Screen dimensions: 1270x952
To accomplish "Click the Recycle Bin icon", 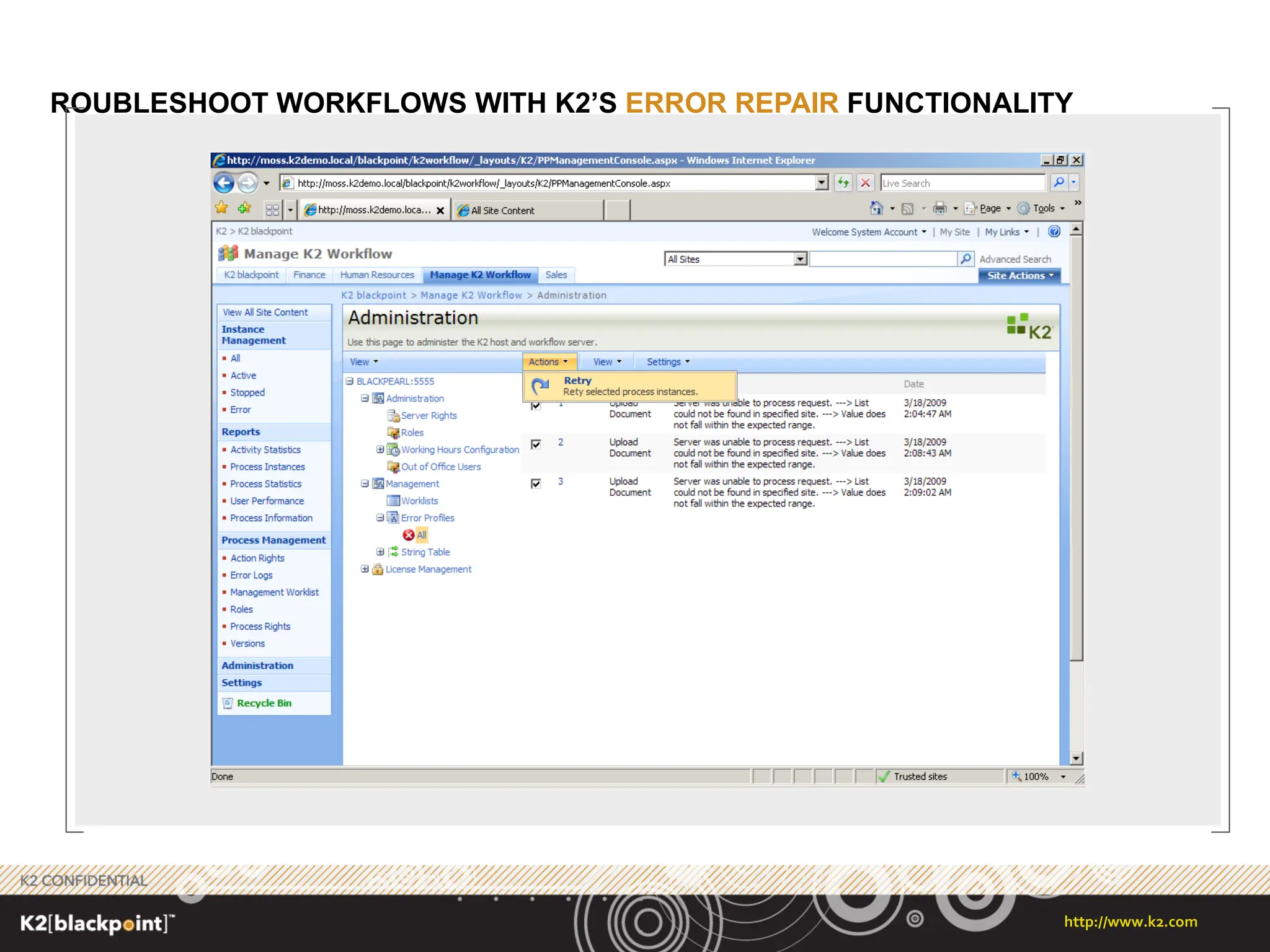I will (x=228, y=703).
